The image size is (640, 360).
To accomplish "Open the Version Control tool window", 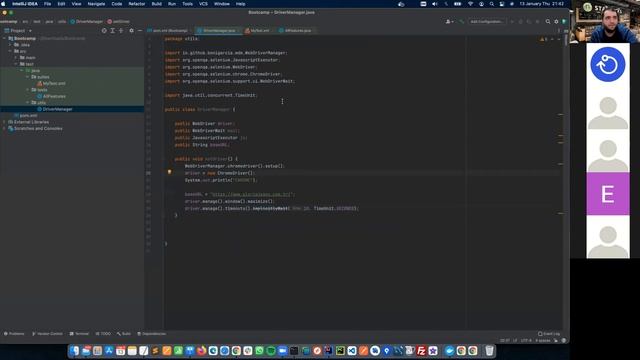I will coord(47,334).
